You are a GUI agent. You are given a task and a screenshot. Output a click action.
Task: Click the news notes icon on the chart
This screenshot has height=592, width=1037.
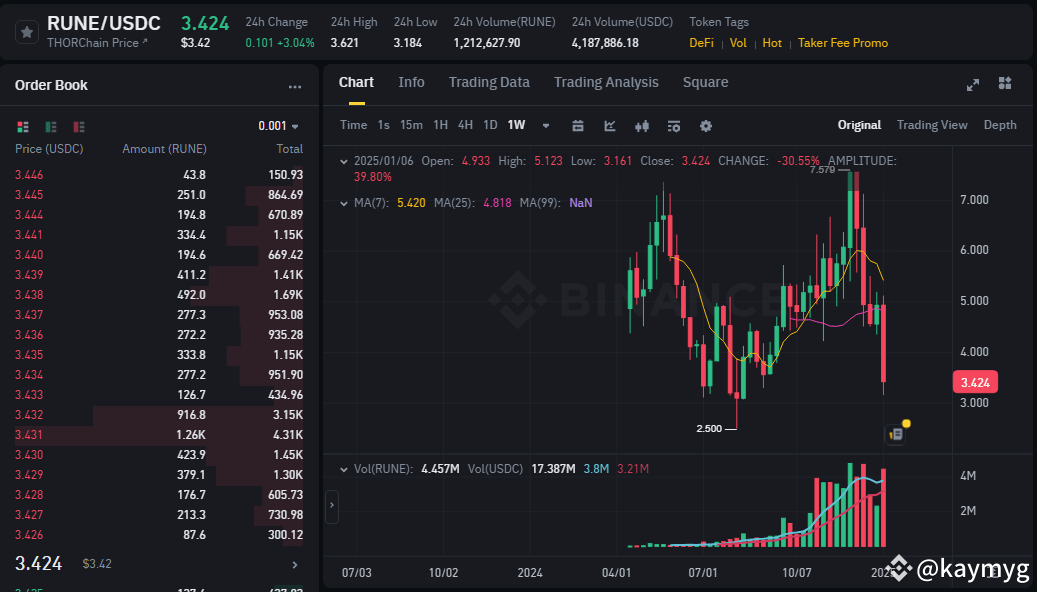point(895,434)
